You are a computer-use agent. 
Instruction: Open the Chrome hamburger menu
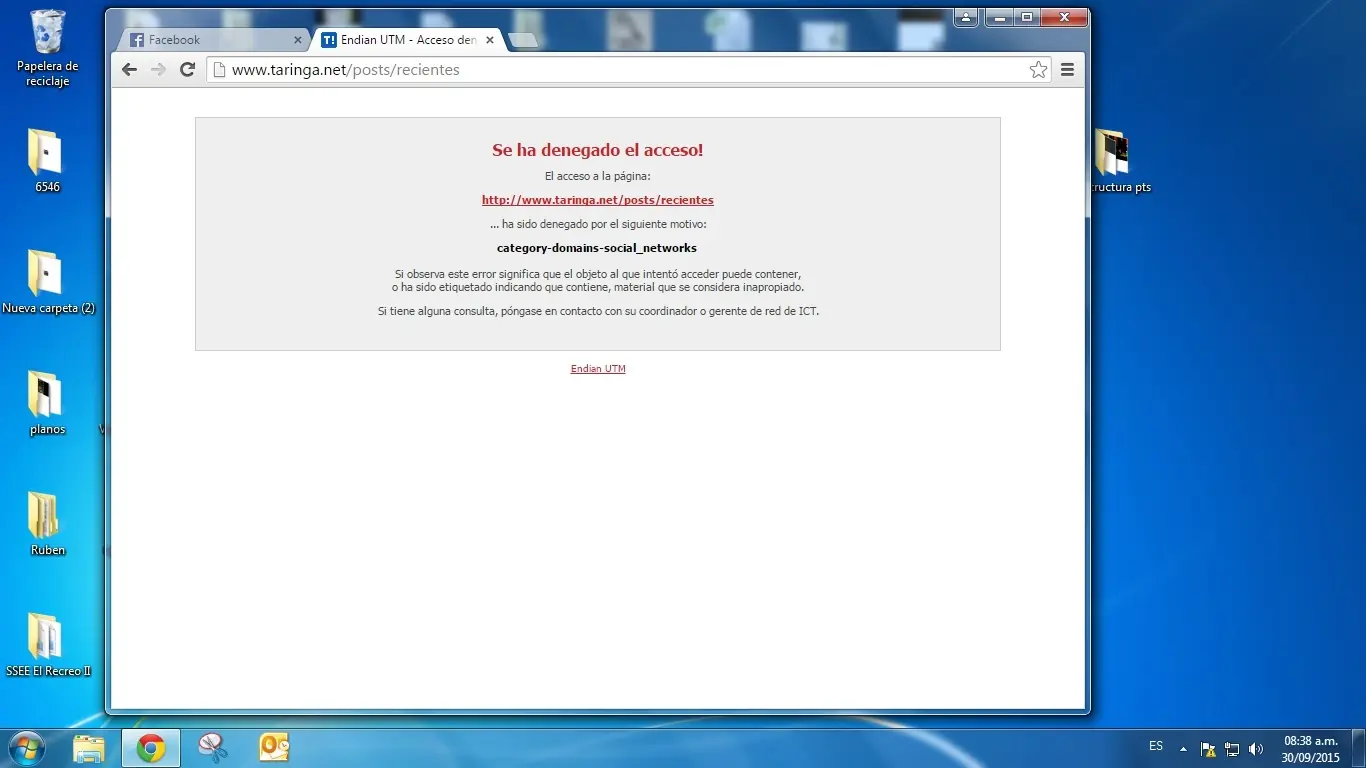1067,70
